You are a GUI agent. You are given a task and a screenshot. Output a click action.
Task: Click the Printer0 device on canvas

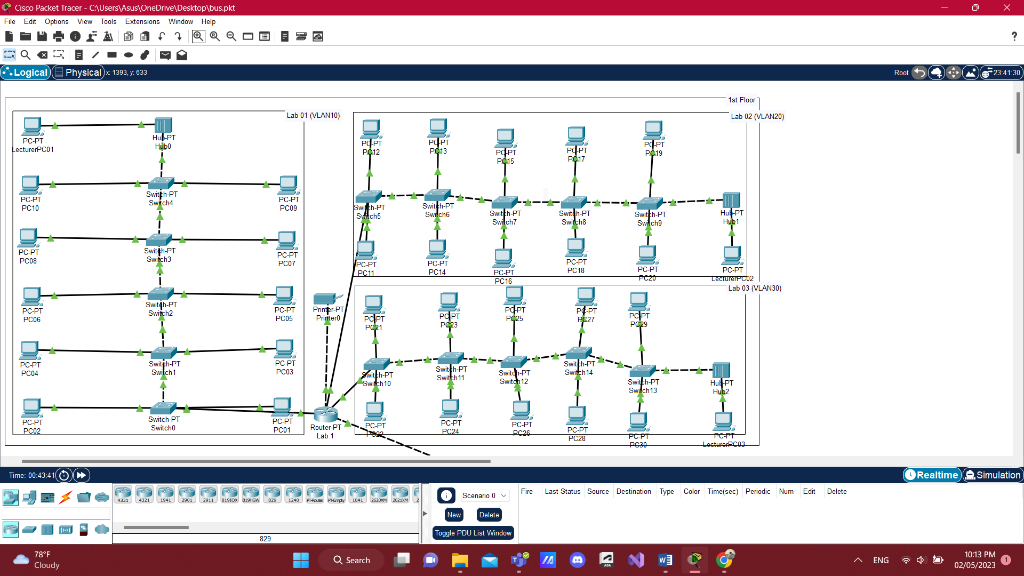(327, 300)
